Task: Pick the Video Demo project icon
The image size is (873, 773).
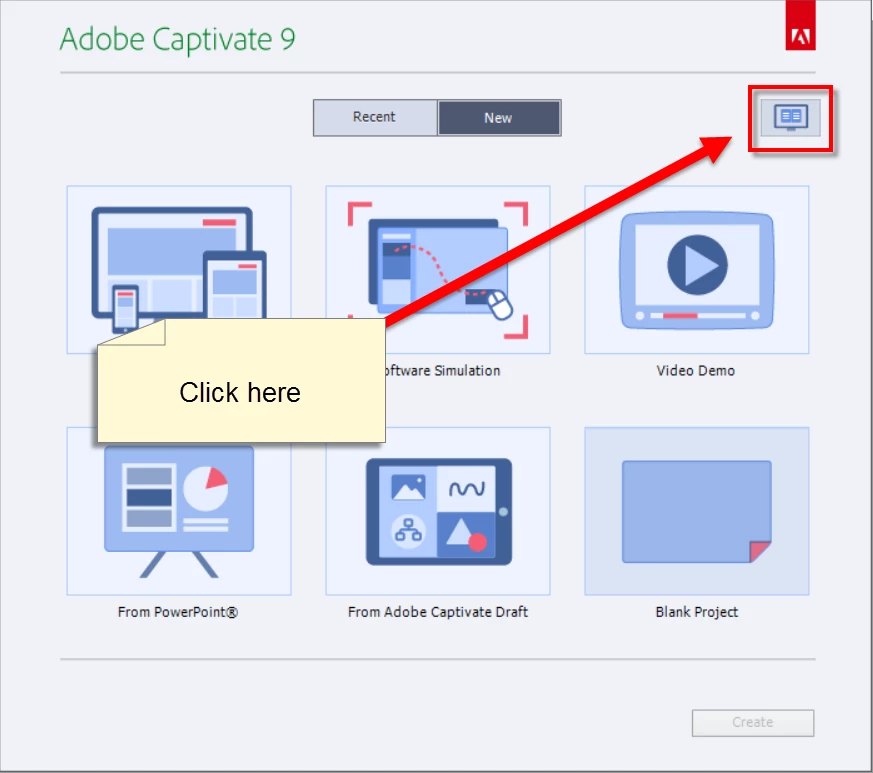Action: tap(697, 270)
